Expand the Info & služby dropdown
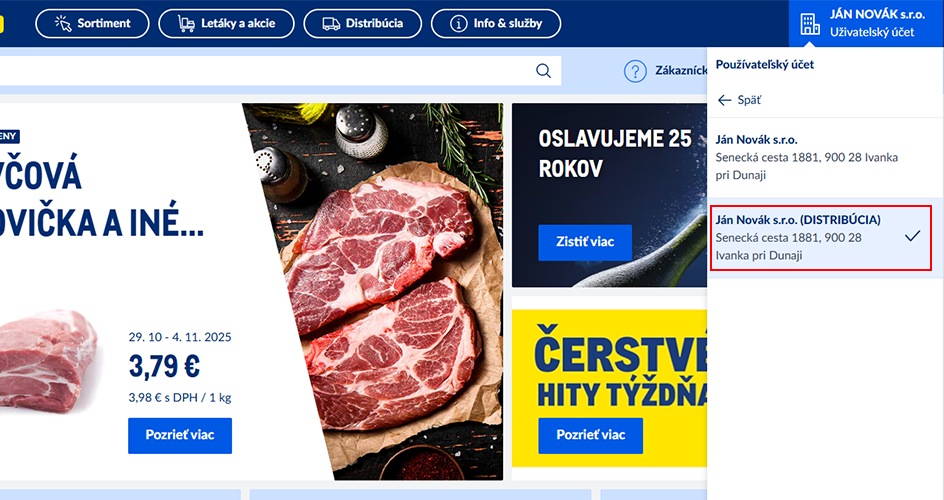This screenshot has height=500, width=944. [496, 23]
